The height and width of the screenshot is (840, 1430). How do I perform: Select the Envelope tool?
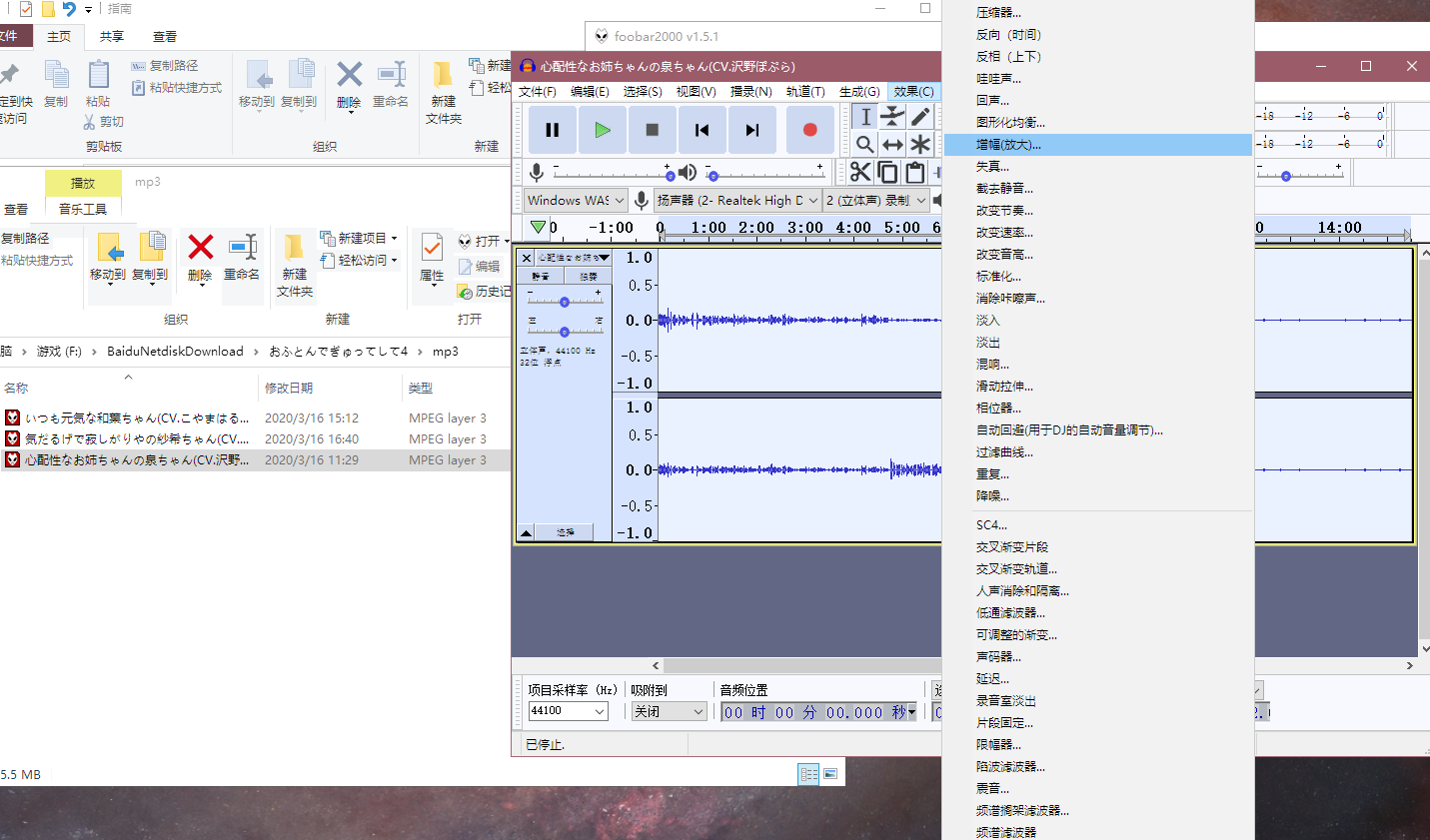892,117
